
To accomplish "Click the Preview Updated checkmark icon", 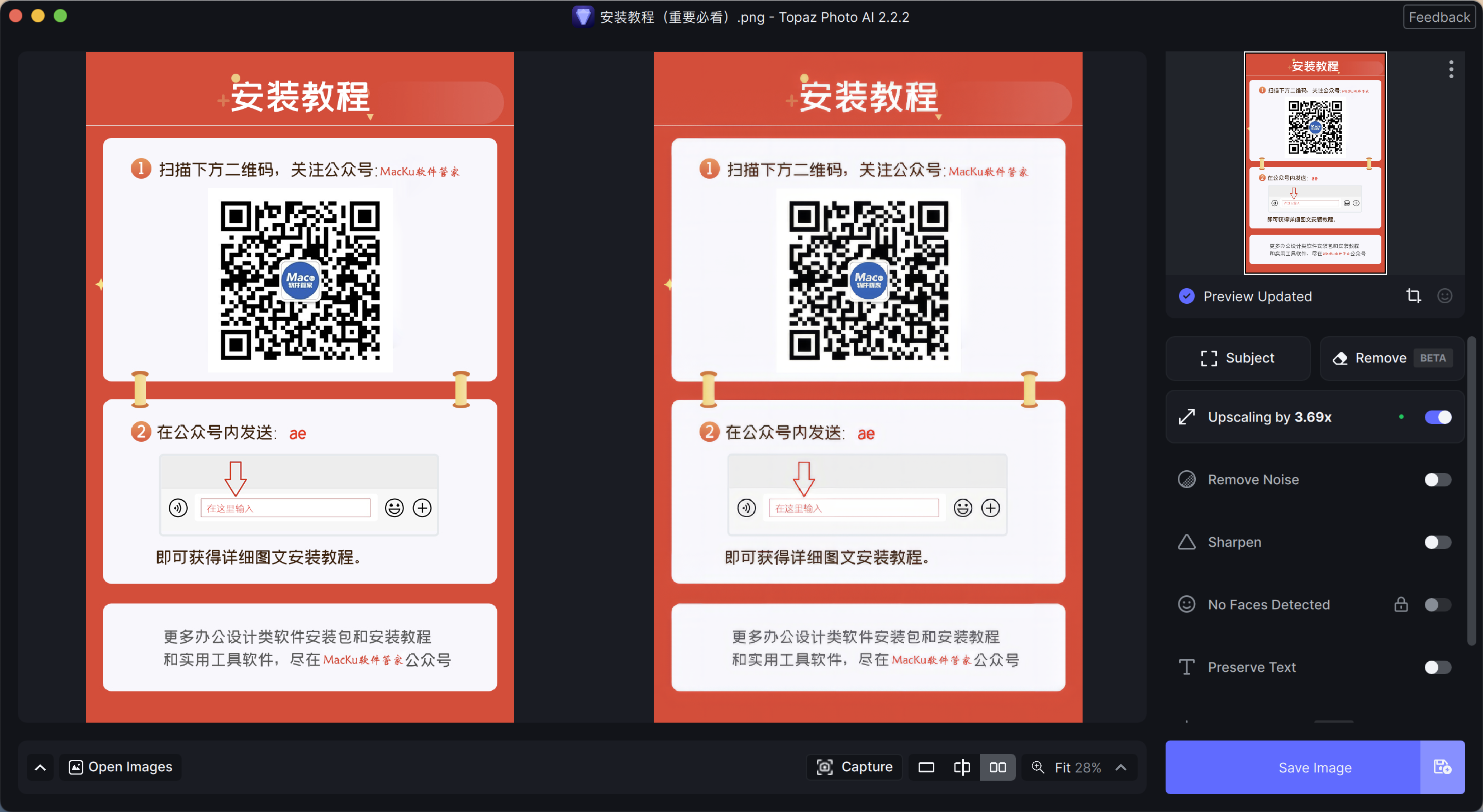I will (x=1186, y=296).
